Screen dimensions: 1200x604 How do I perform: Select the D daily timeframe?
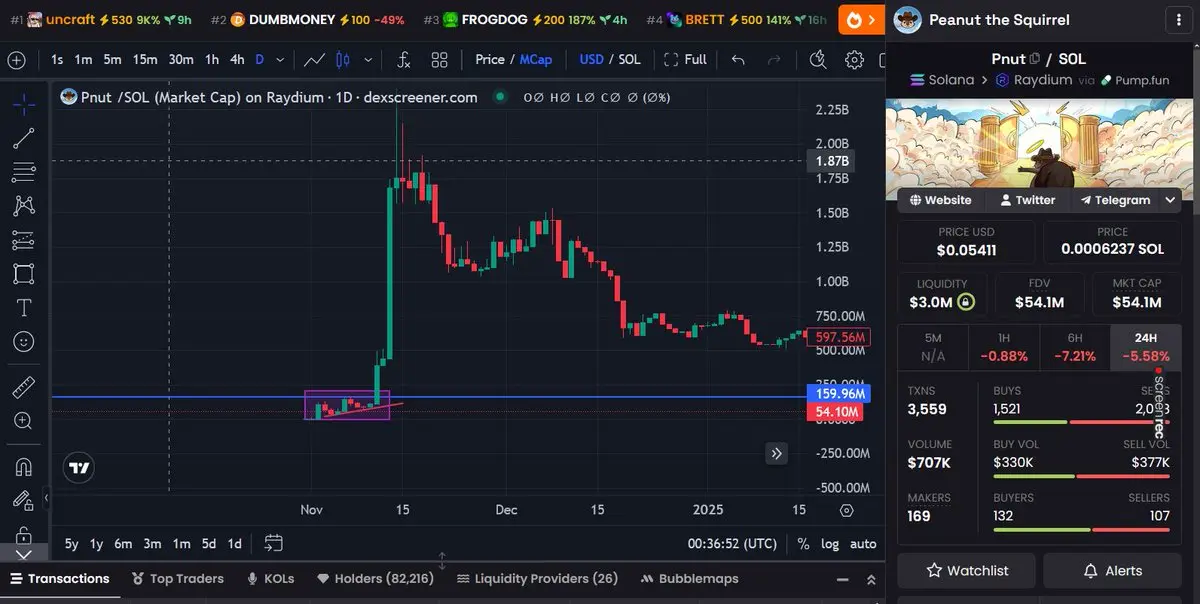click(x=260, y=60)
